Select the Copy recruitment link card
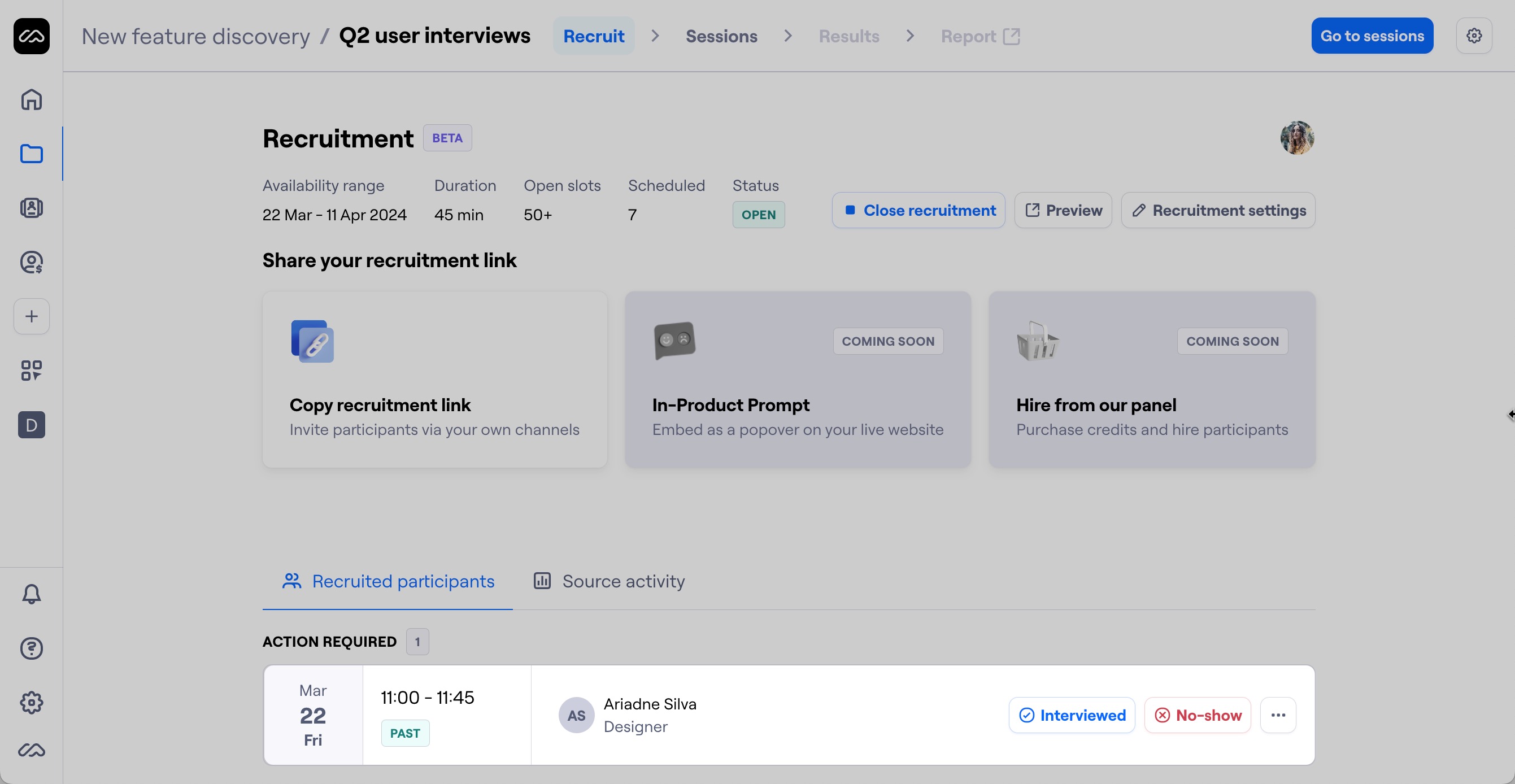Screen dimensions: 1515x784 (x=434, y=380)
